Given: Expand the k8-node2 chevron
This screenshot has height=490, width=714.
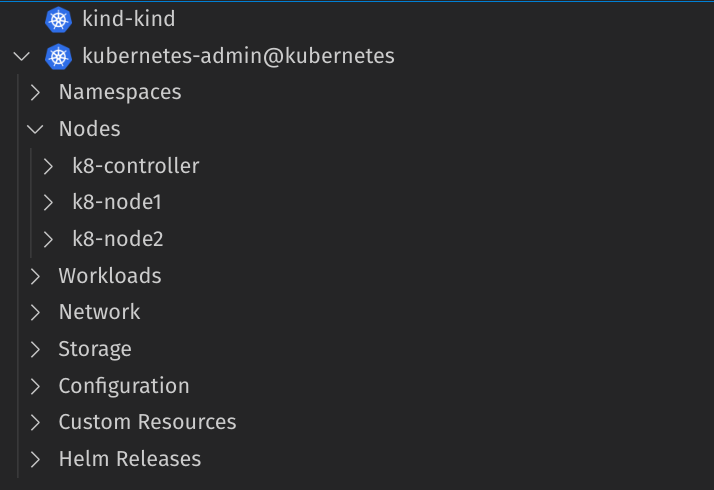Looking at the screenshot, I should click(49, 239).
